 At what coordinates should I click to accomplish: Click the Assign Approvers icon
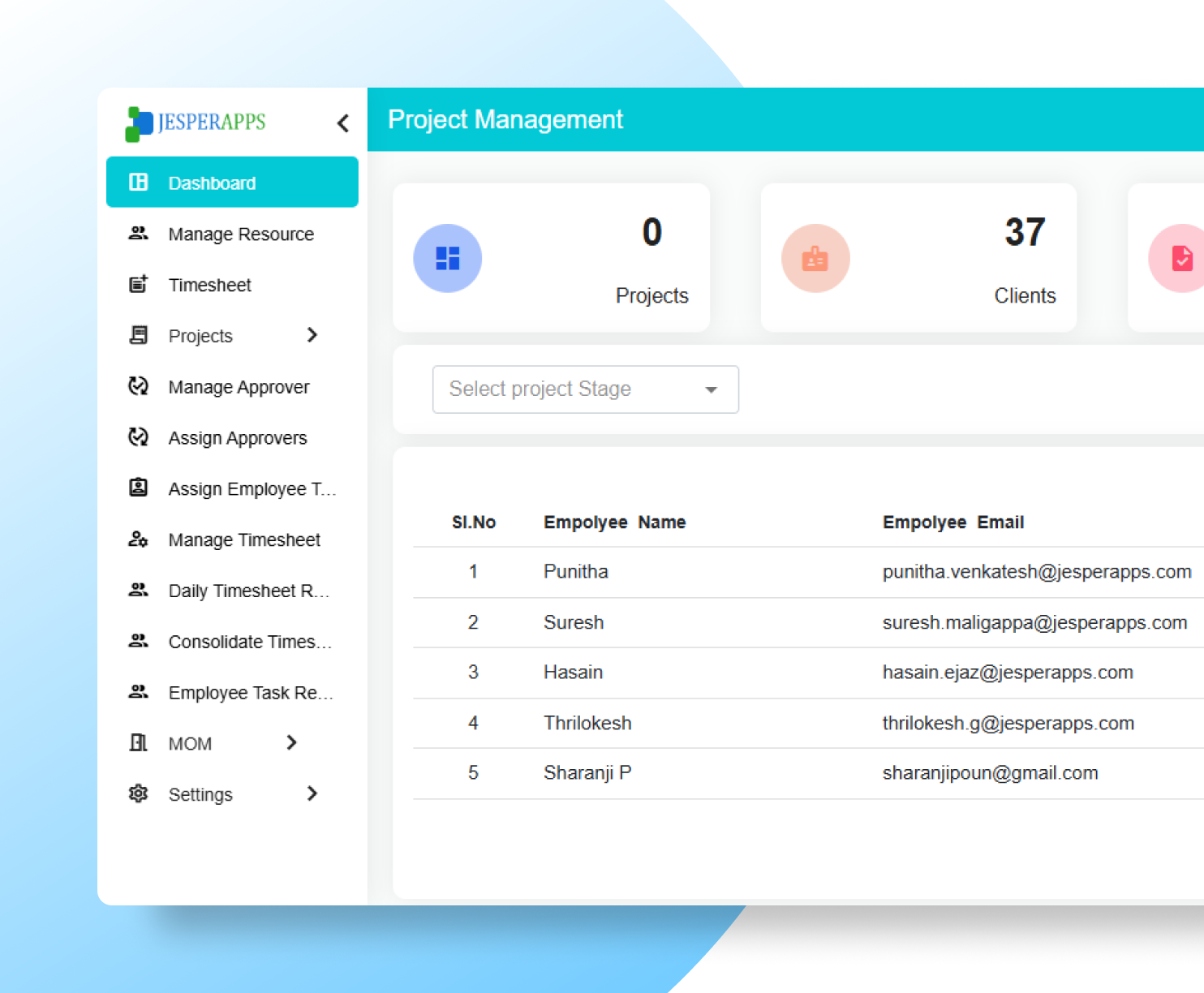tap(139, 437)
